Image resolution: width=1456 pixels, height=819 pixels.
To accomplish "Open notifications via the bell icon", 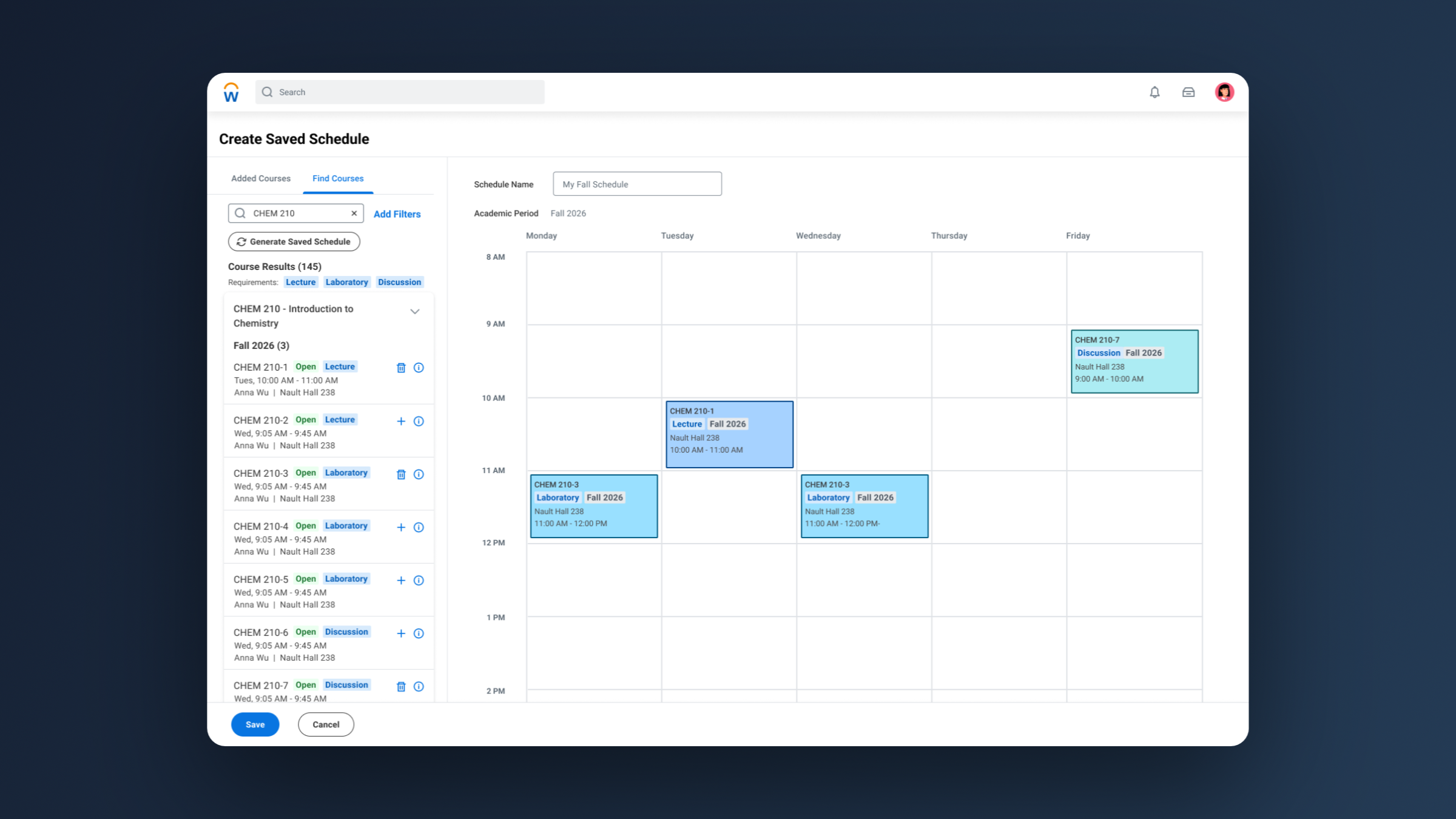I will 1154,92.
